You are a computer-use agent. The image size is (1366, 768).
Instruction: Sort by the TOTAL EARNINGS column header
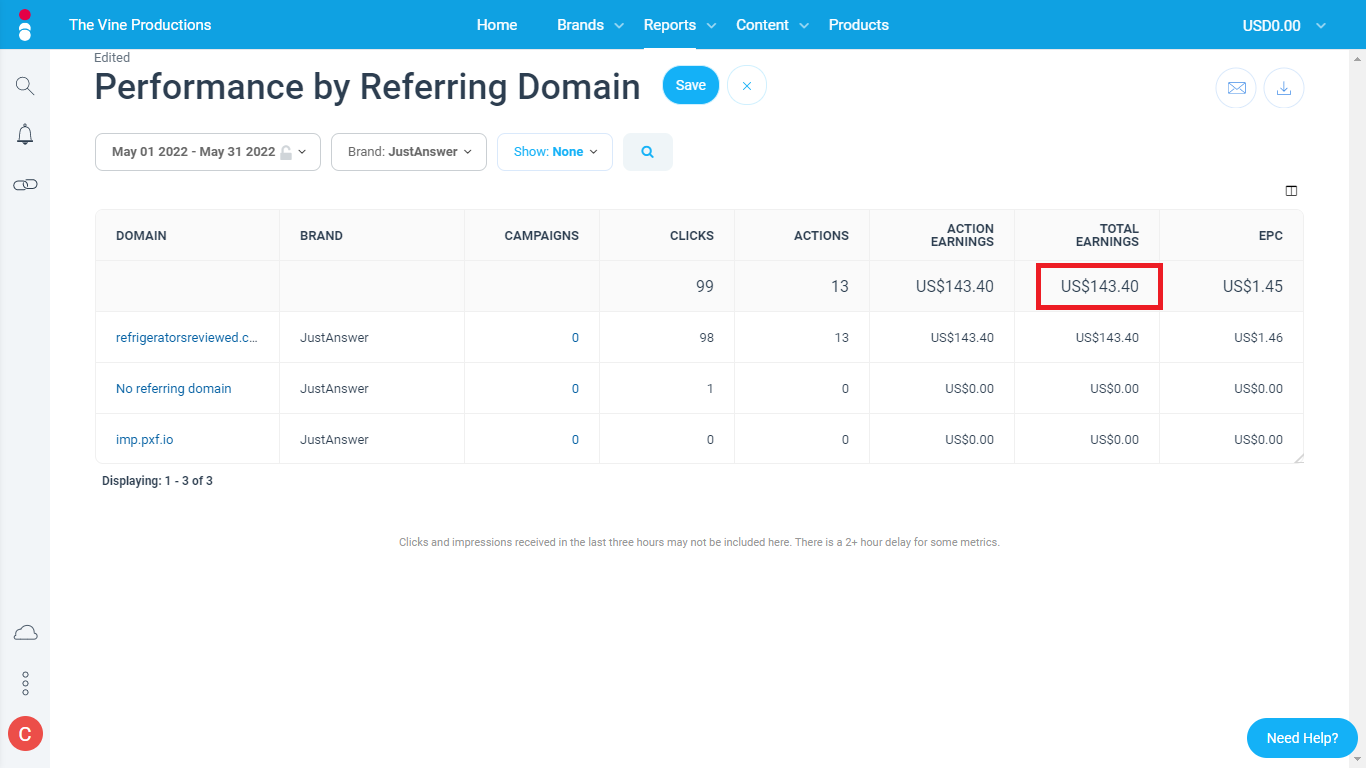[1107, 235]
